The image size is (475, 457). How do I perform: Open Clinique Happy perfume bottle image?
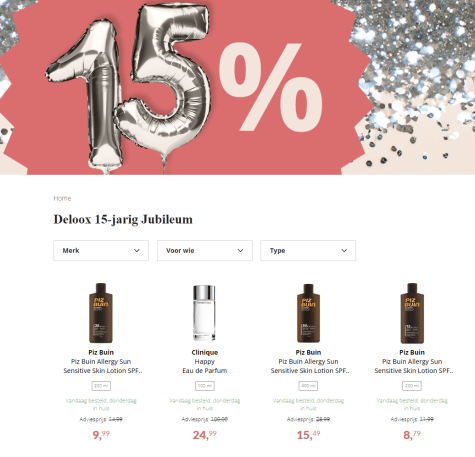[205, 313]
